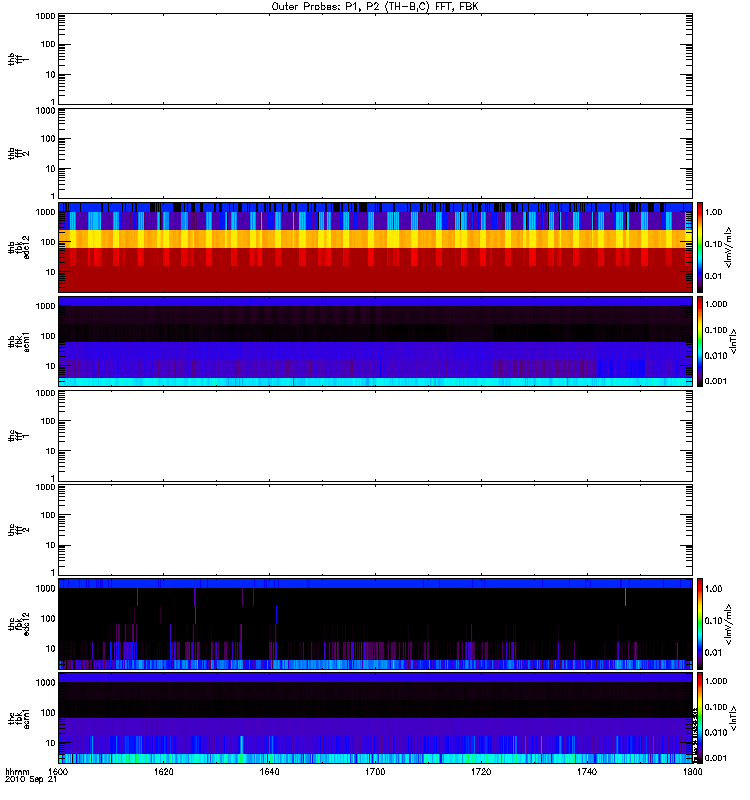Click the 'thc fff 1' y-axis title

tap(18, 436)
